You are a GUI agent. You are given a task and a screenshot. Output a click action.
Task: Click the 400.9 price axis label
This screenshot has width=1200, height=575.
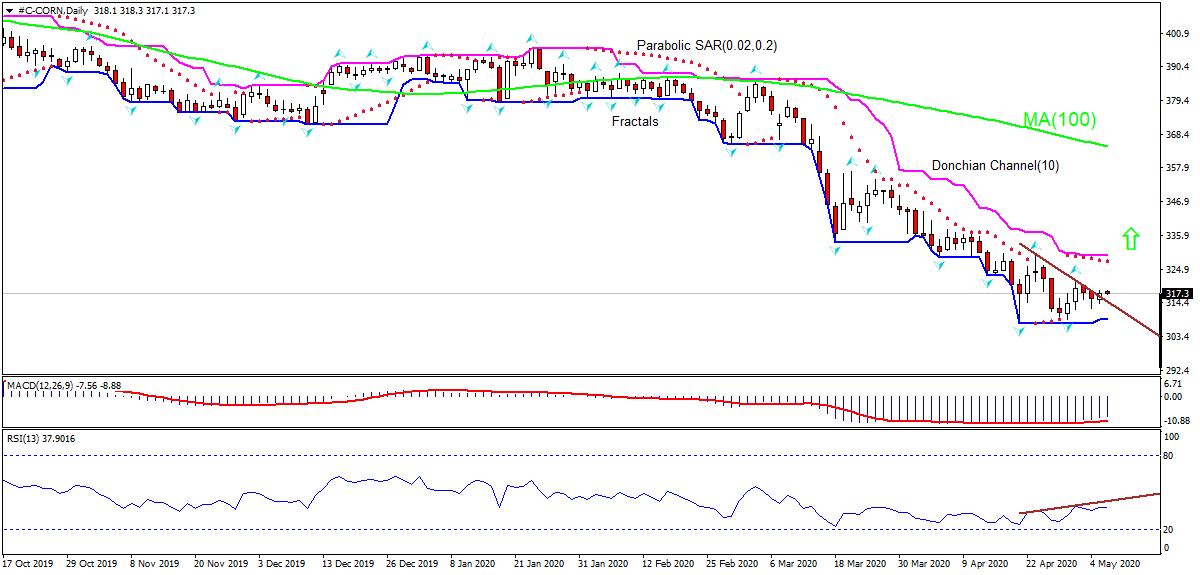1176,33
